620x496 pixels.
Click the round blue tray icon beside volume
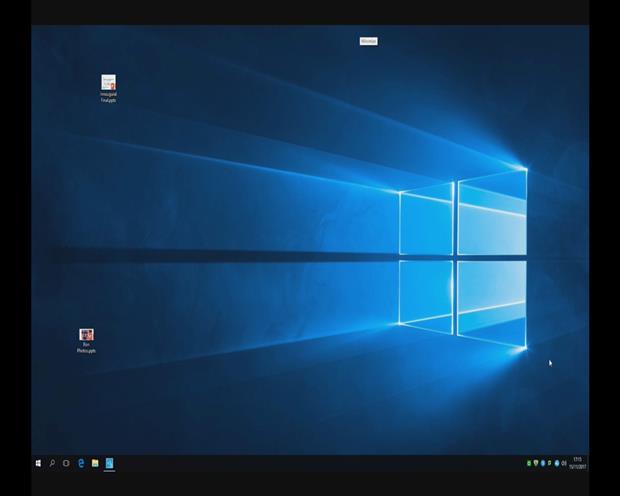tap(557, 463)
